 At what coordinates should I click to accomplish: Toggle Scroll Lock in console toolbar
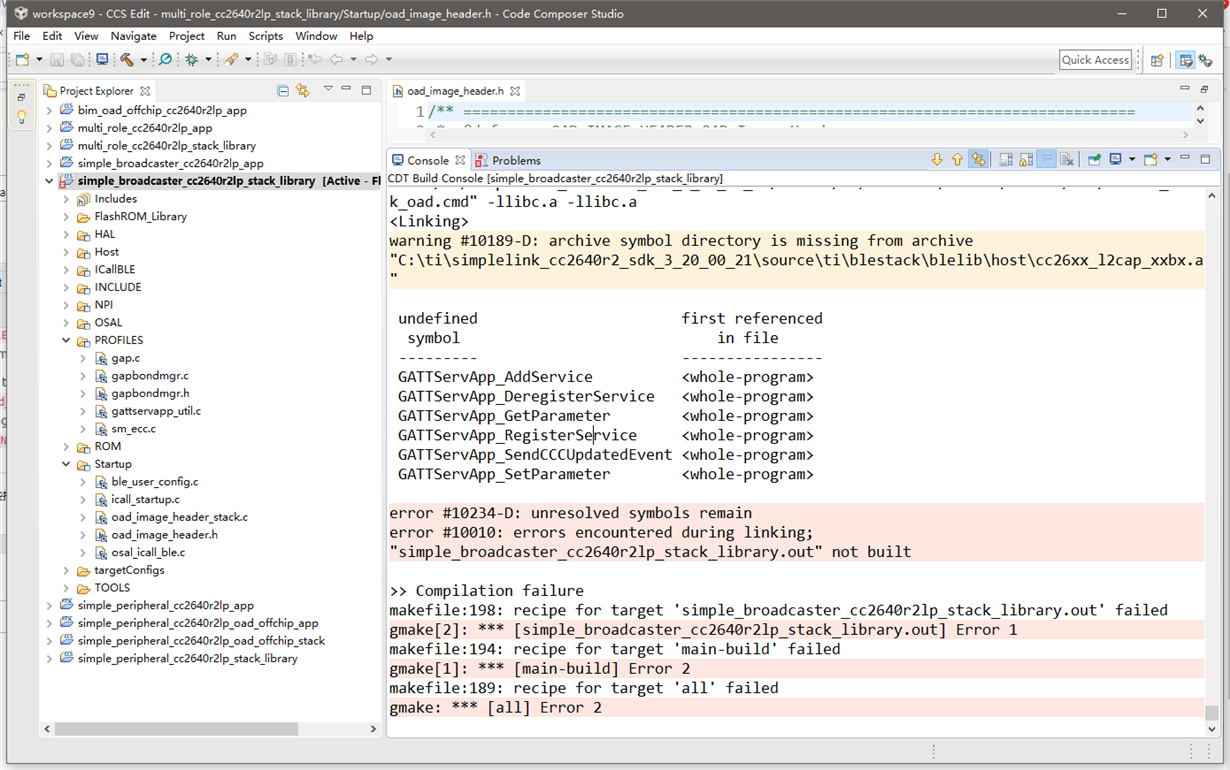(x=1026, y=160)
